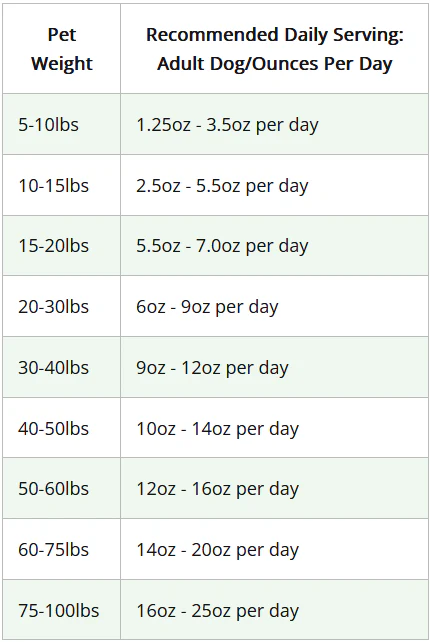Select the 15-20lbs row label

click(61, 245)
